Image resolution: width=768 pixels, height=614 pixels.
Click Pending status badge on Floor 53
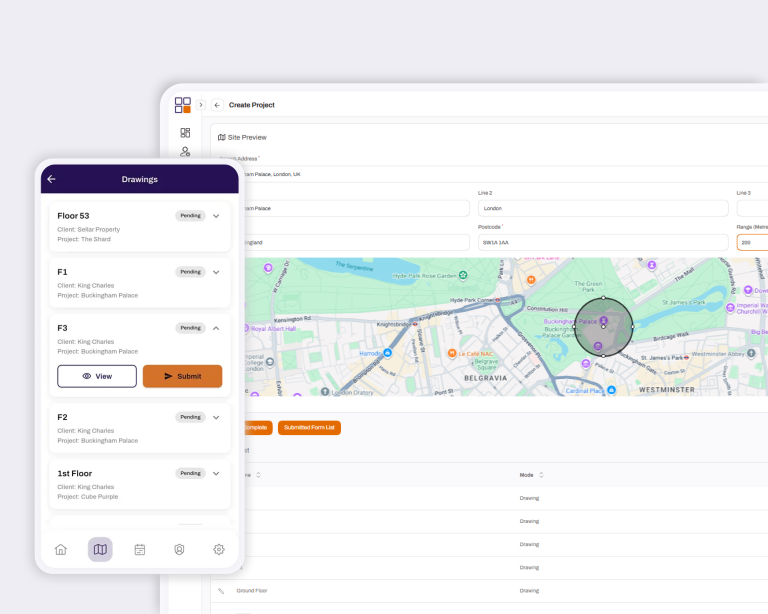191,215
